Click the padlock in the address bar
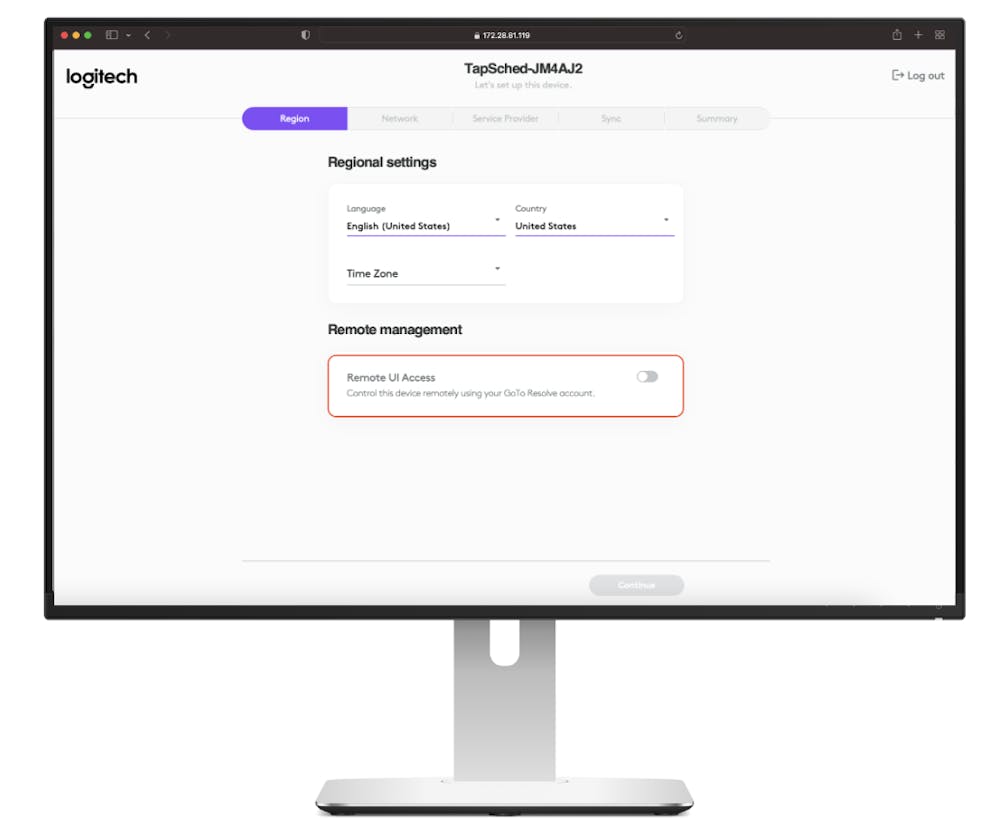The width and height of the screenshot is (1000, 839). pyautogui.click(x=475, y=33)
